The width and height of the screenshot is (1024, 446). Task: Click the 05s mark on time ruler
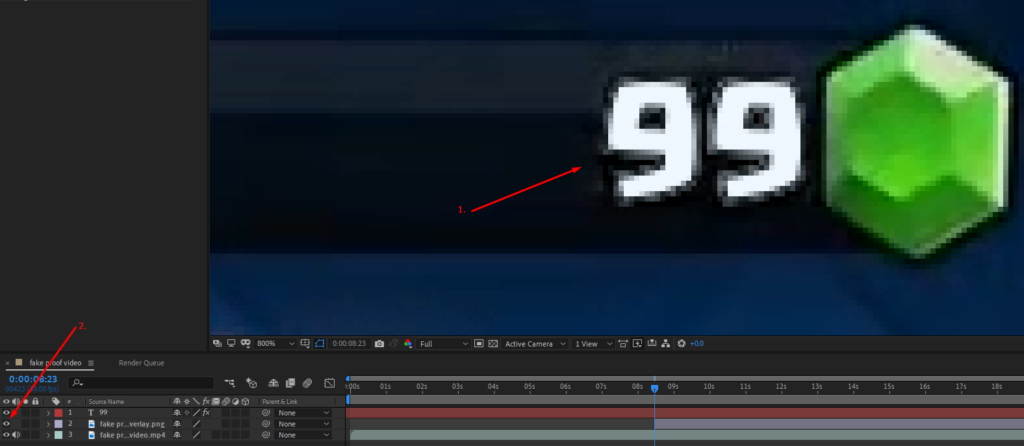click(x=530, y=387)
